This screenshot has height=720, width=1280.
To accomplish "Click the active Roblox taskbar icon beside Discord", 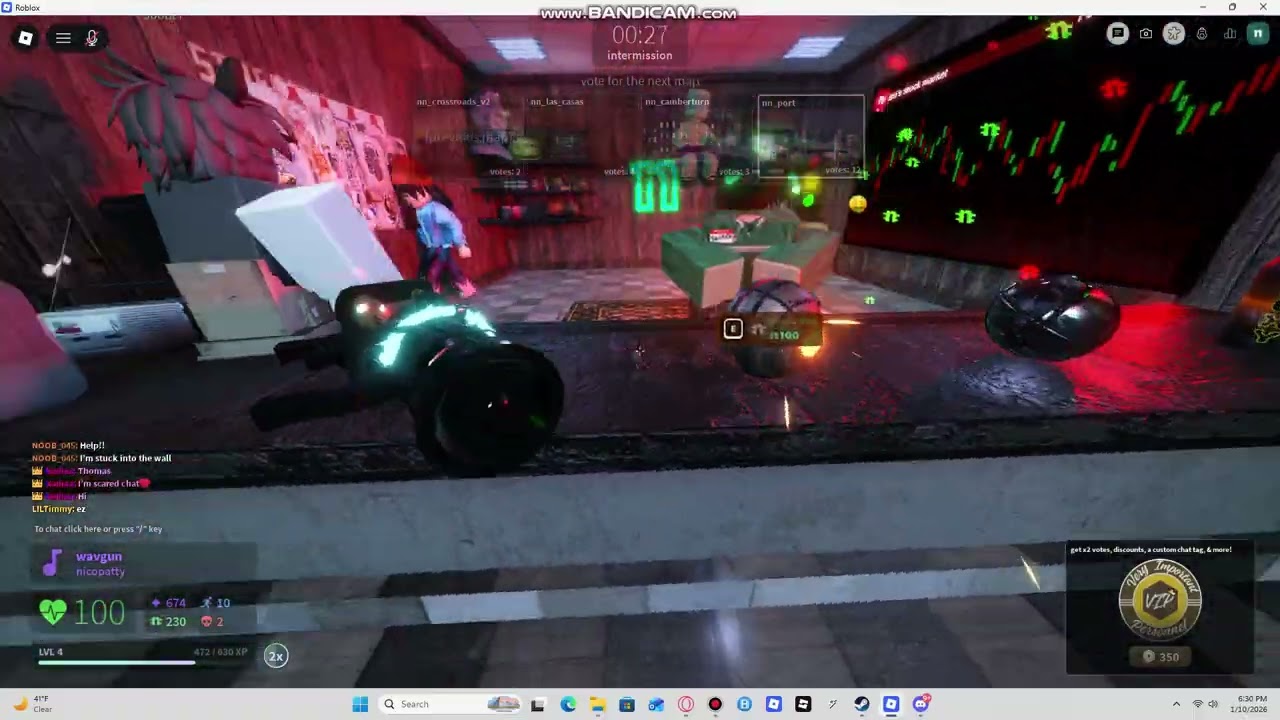I will tap(891, 704).
